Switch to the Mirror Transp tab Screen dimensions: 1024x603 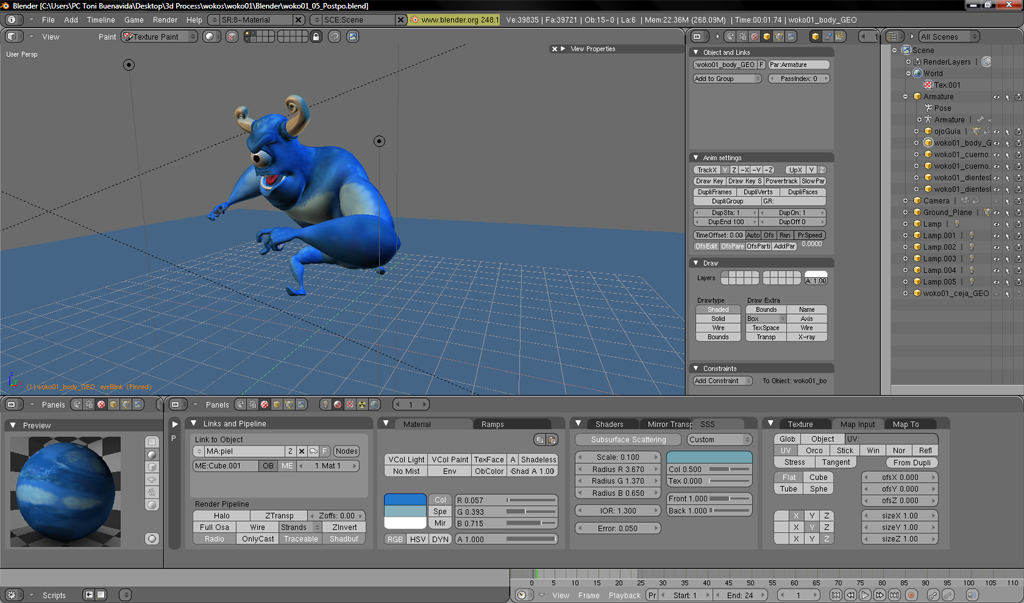669,424
